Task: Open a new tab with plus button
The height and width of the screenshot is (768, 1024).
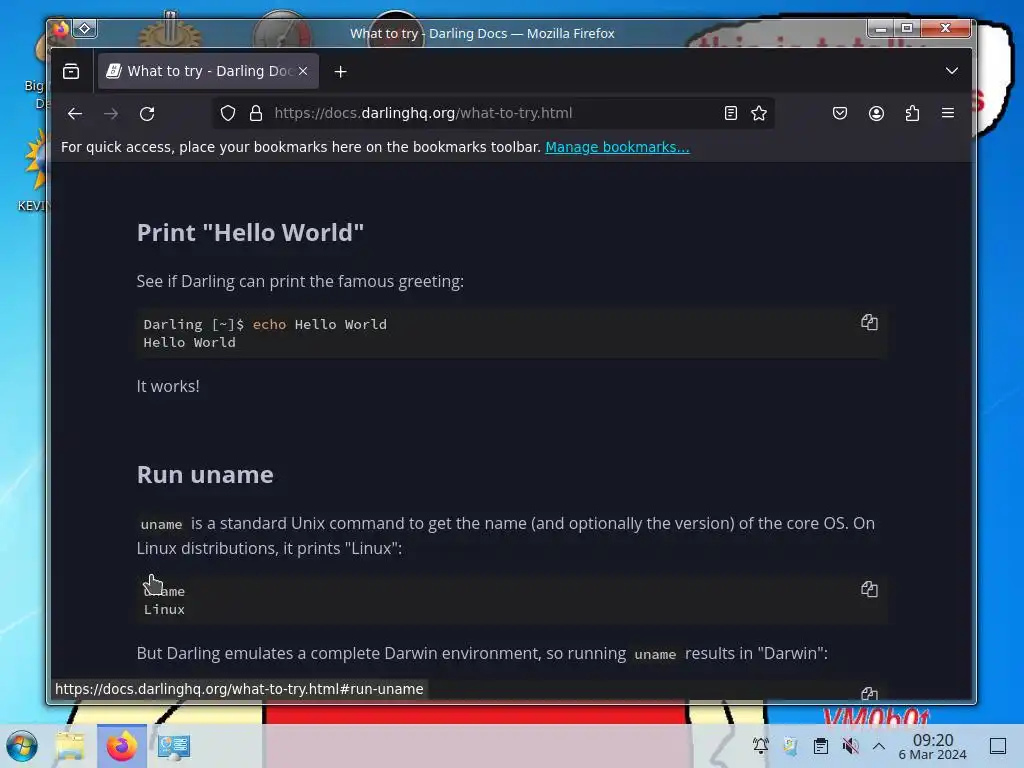Action: pyautogui.click(x=340, y=72)
